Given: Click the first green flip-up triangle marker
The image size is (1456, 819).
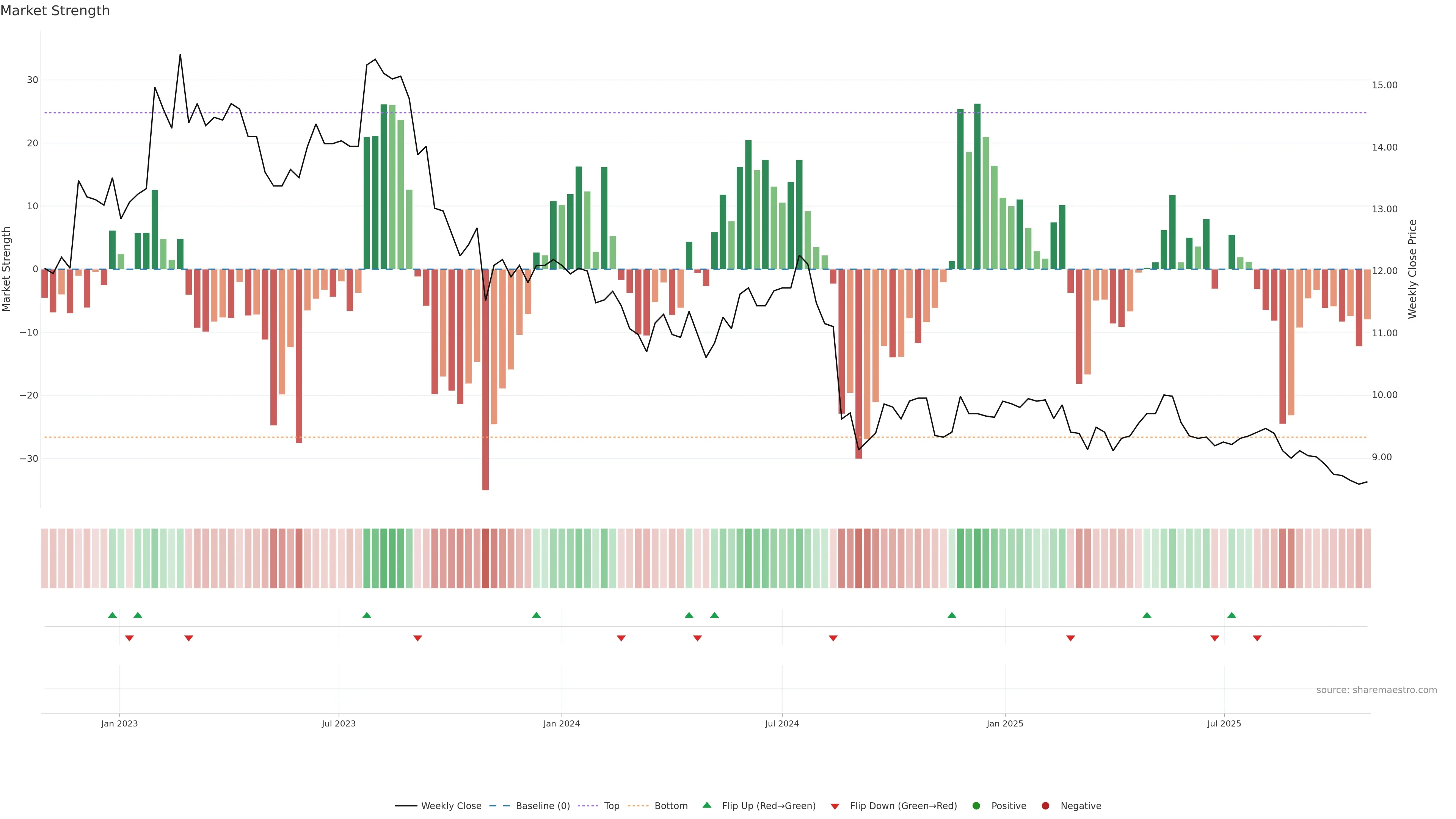Looking at the screenshot, I should point(113,615).
